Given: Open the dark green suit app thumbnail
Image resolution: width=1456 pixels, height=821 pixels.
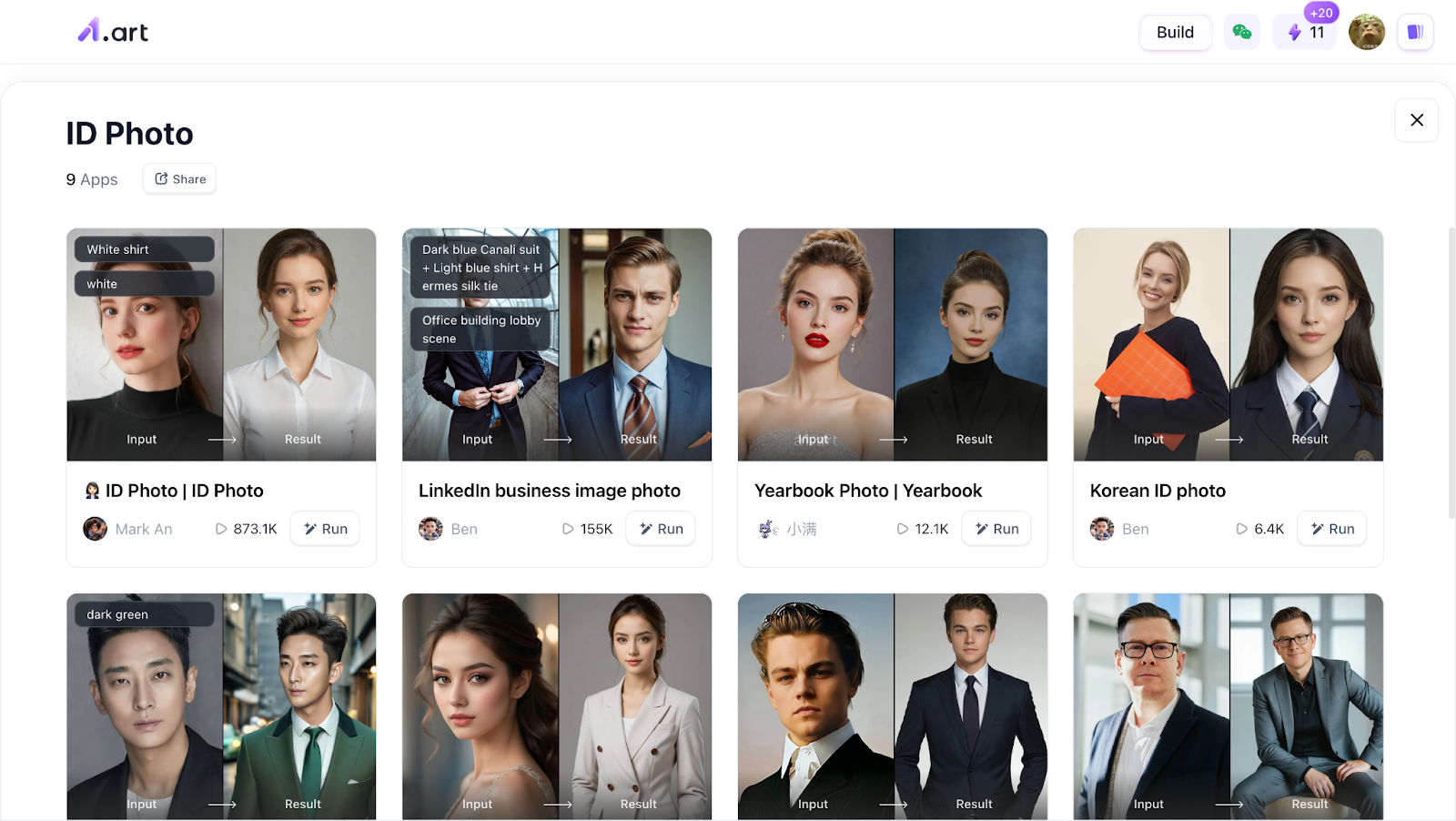Looking at the screenshot, I should (x=221, y=707).
